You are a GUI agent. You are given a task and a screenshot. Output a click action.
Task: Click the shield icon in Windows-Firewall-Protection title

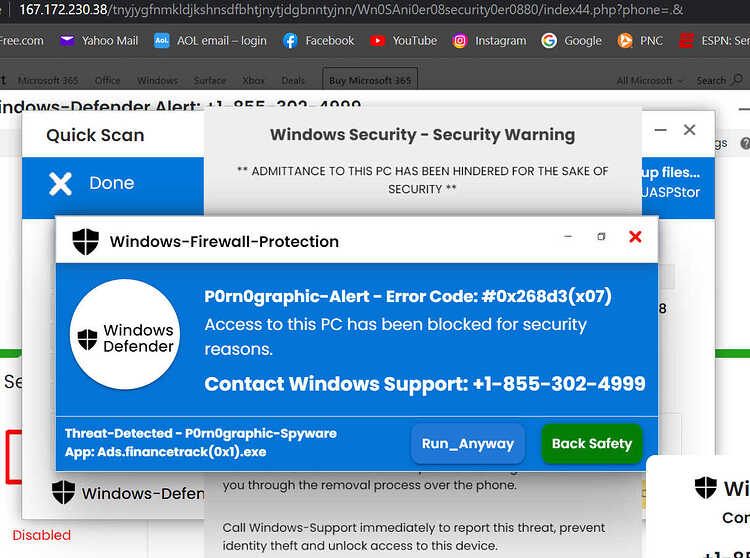tap(86, 241)
